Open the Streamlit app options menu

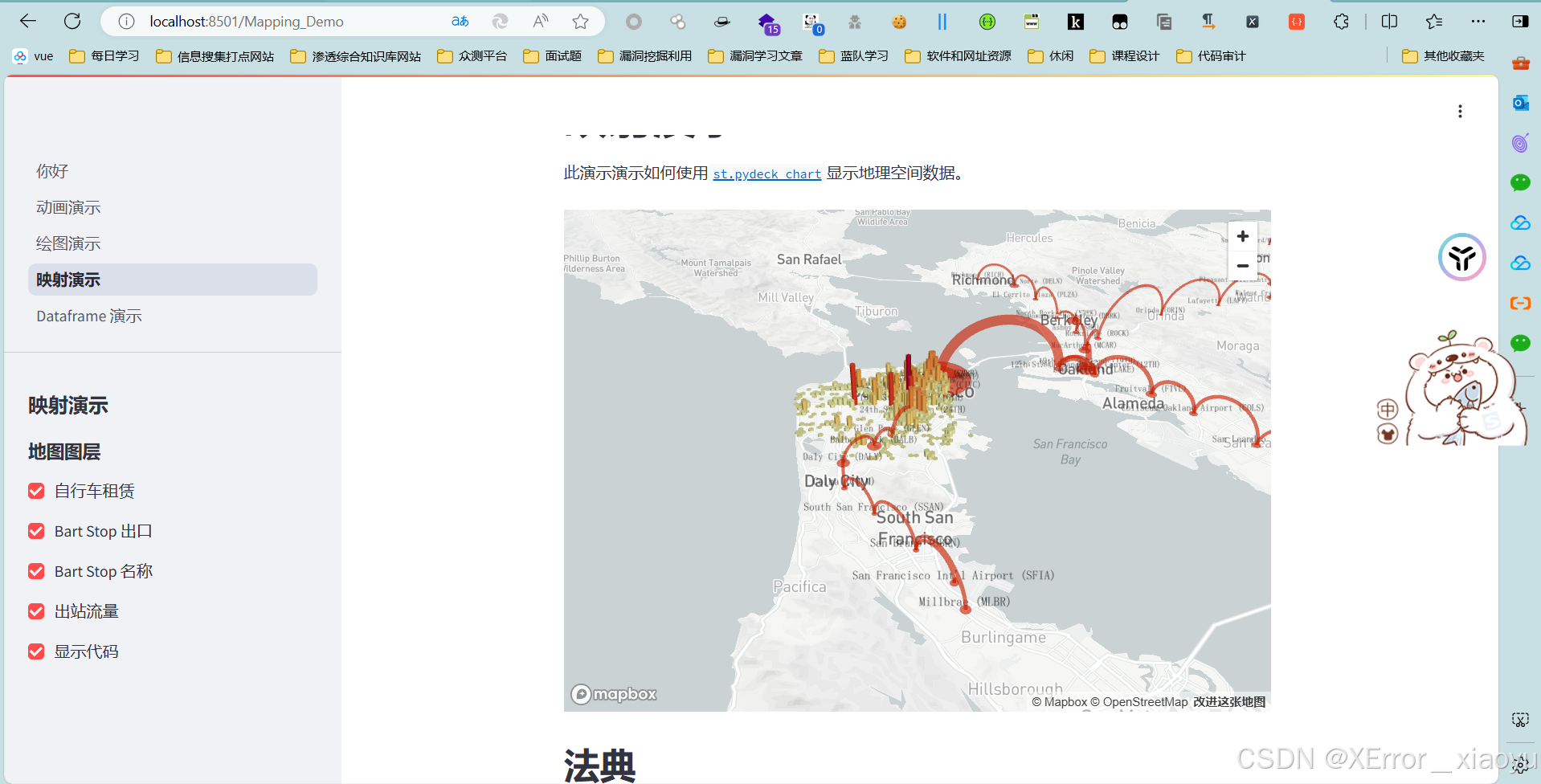[1460, 111]
